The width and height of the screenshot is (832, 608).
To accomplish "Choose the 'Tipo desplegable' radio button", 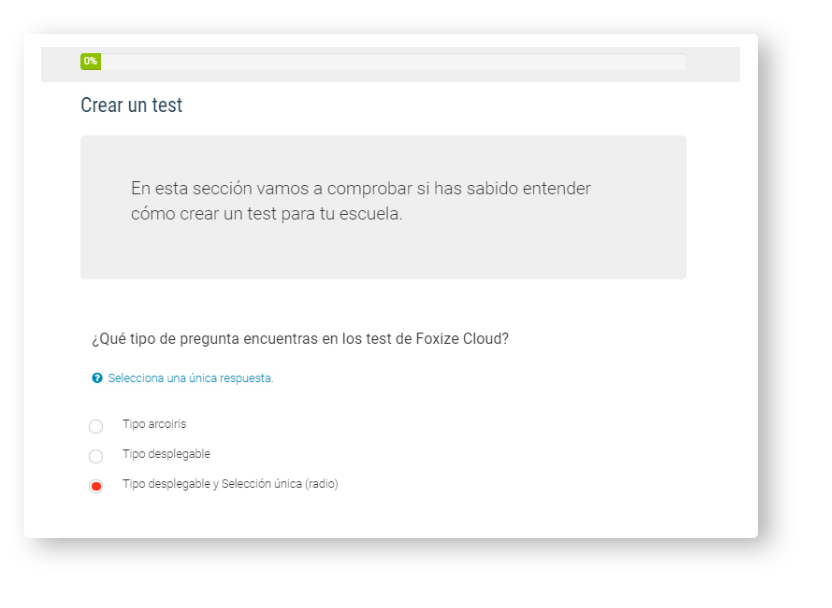I will (96, 456).
